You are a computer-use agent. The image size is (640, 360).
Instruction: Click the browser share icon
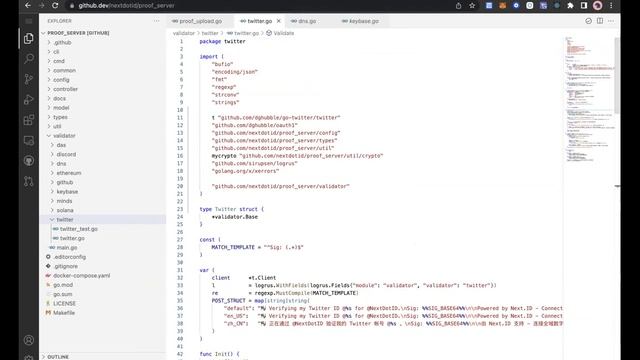(x=458, y=6)
